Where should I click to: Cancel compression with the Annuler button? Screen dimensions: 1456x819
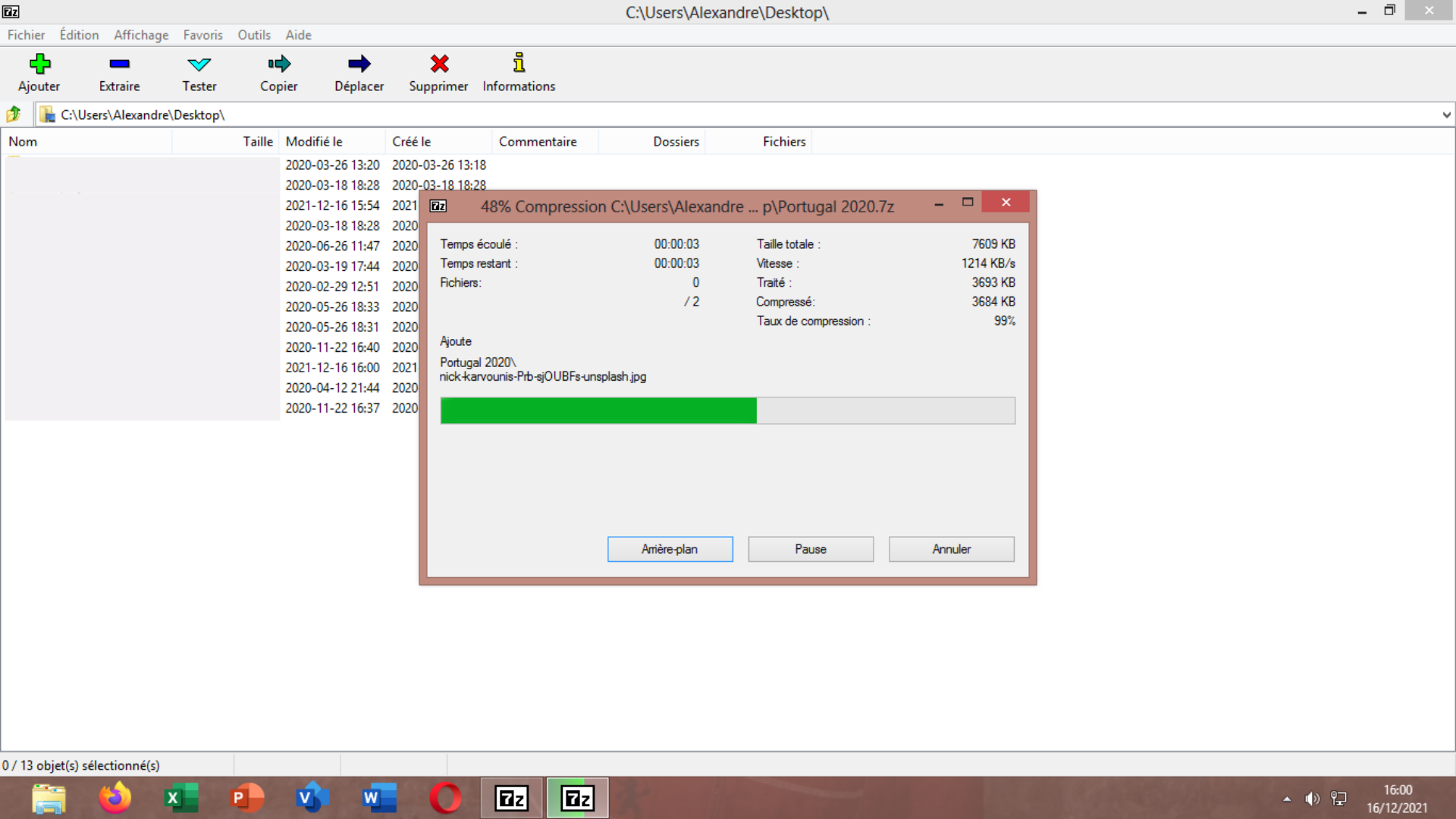(x=951, y=549)
